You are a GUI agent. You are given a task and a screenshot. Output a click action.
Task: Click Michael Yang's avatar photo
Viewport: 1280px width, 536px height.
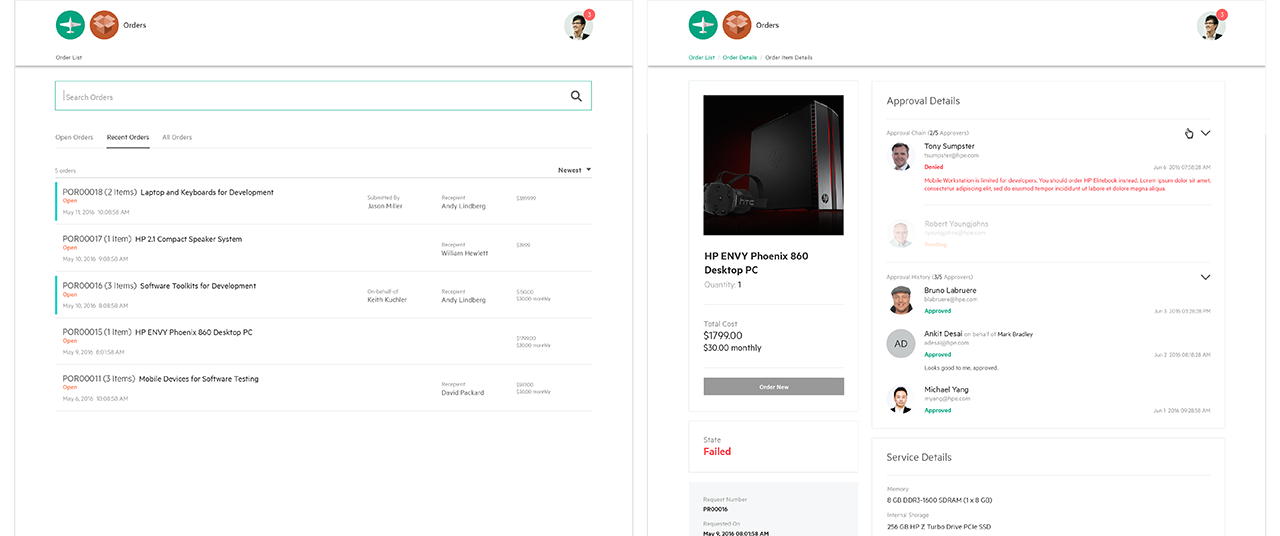tap(902, 399)
